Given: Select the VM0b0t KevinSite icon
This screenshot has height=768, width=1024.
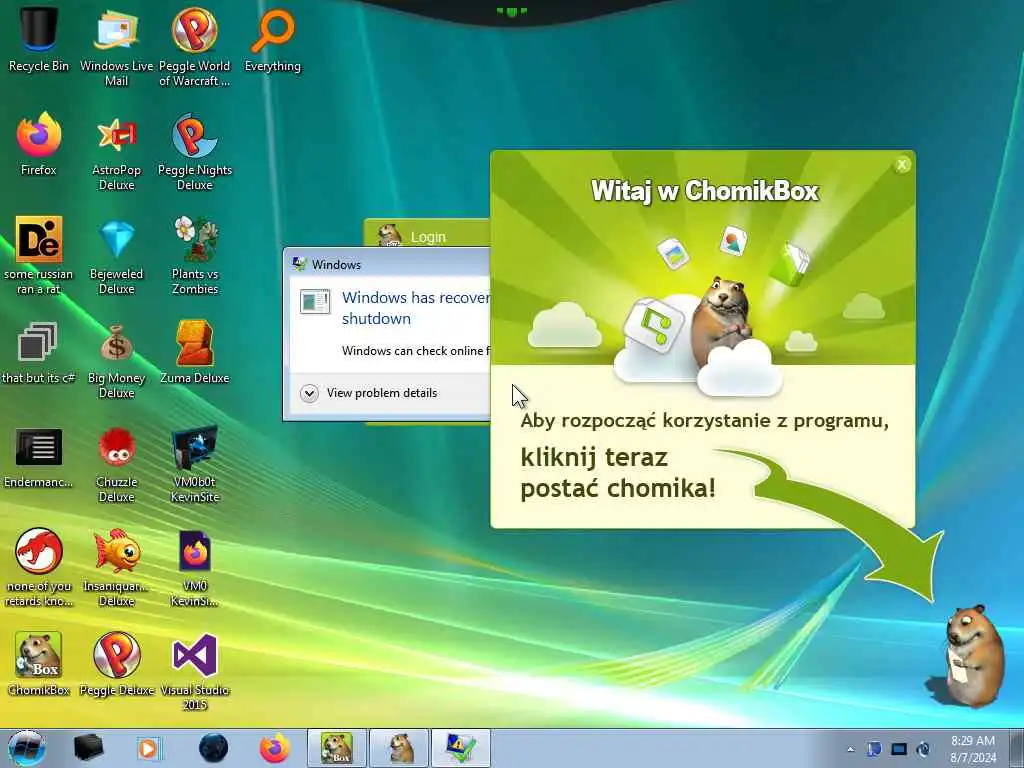Looking at the screenshot, I should coord(195,464).
